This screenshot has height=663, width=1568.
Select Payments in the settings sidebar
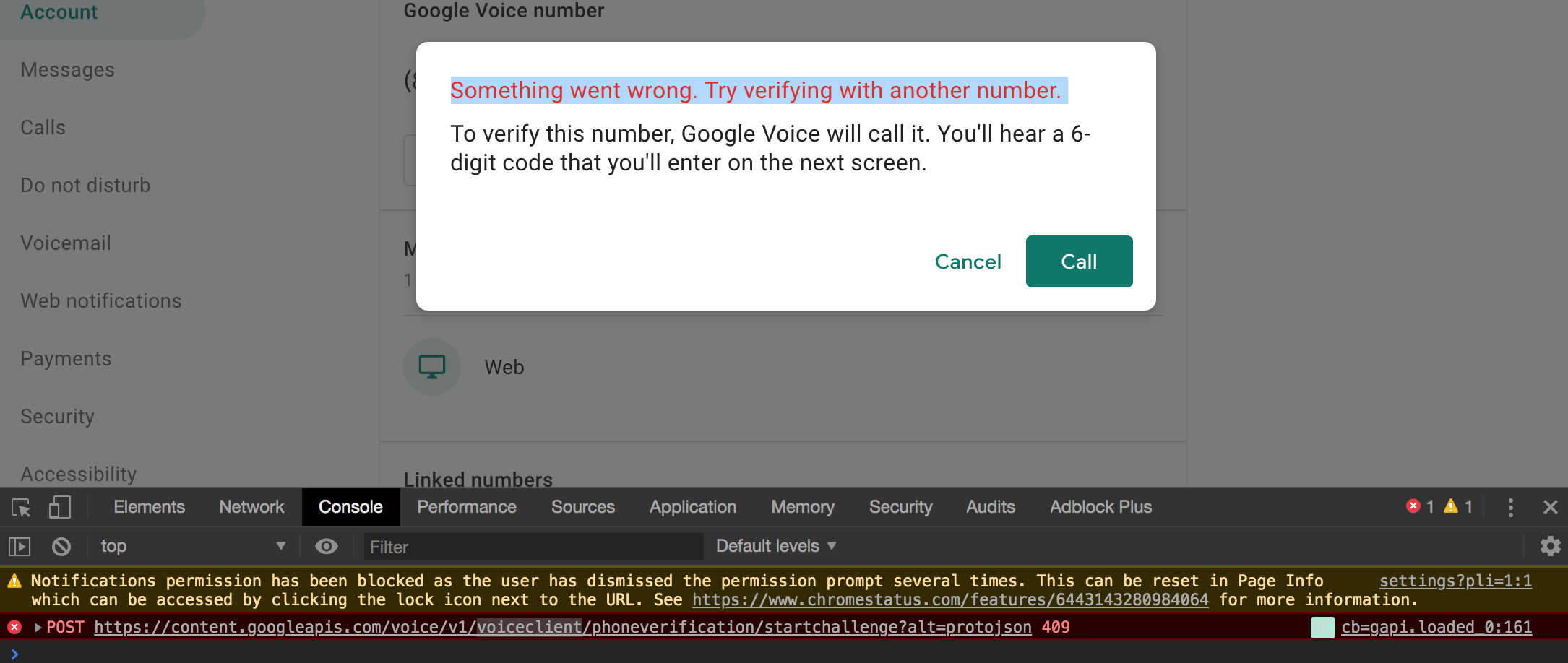66,359
